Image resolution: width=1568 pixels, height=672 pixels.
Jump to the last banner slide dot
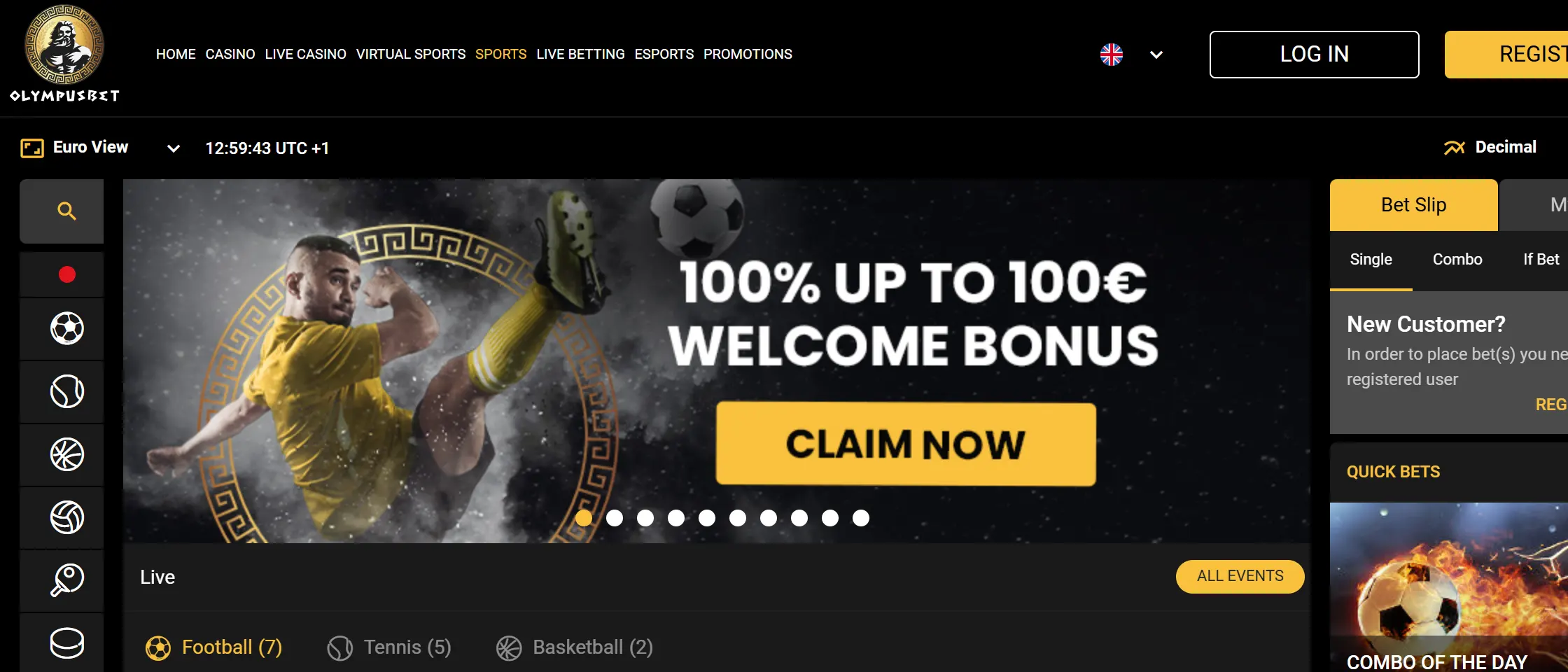[x=861, y=518]
